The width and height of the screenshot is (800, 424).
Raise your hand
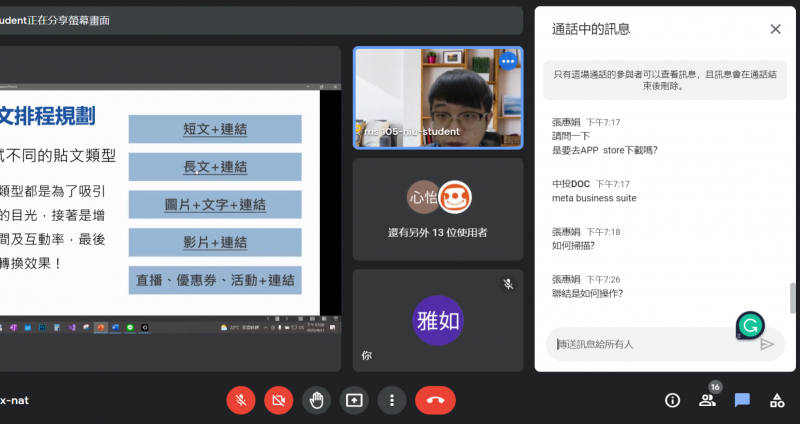coord(316,401)
